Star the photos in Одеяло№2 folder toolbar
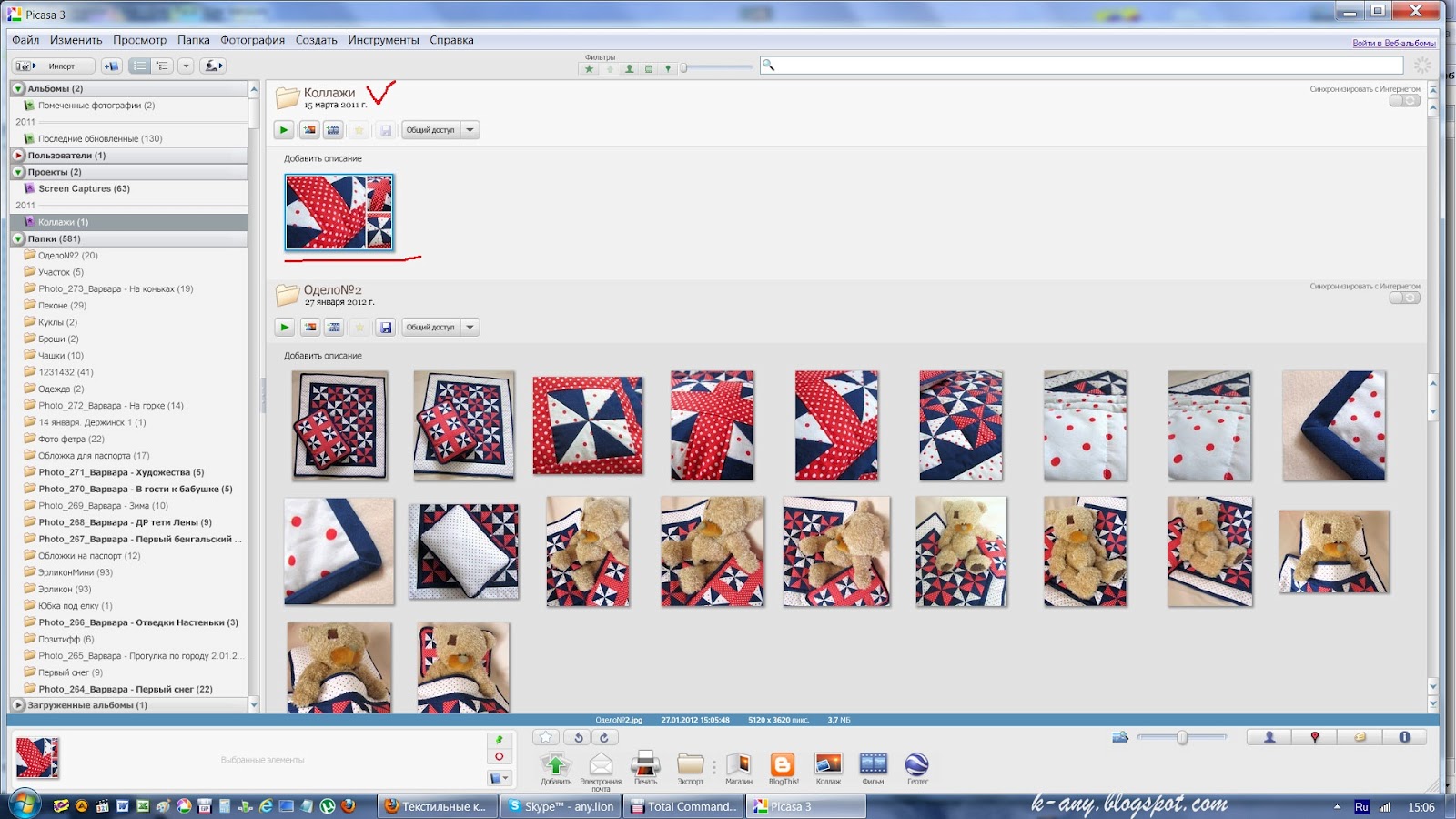 click(359, 328)
